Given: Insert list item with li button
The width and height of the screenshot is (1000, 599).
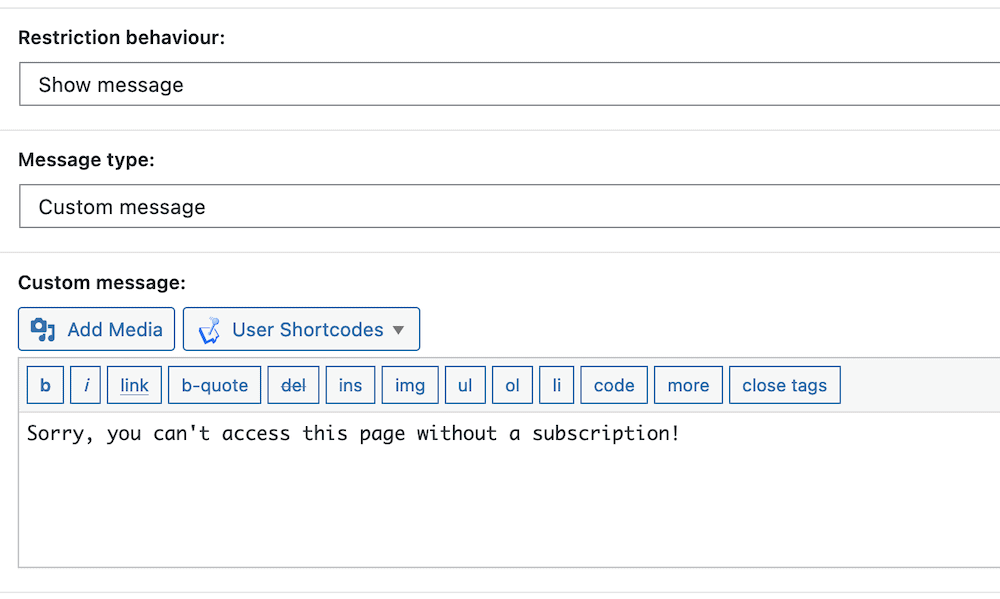Looking at the screenshot, I should point(556,385).
